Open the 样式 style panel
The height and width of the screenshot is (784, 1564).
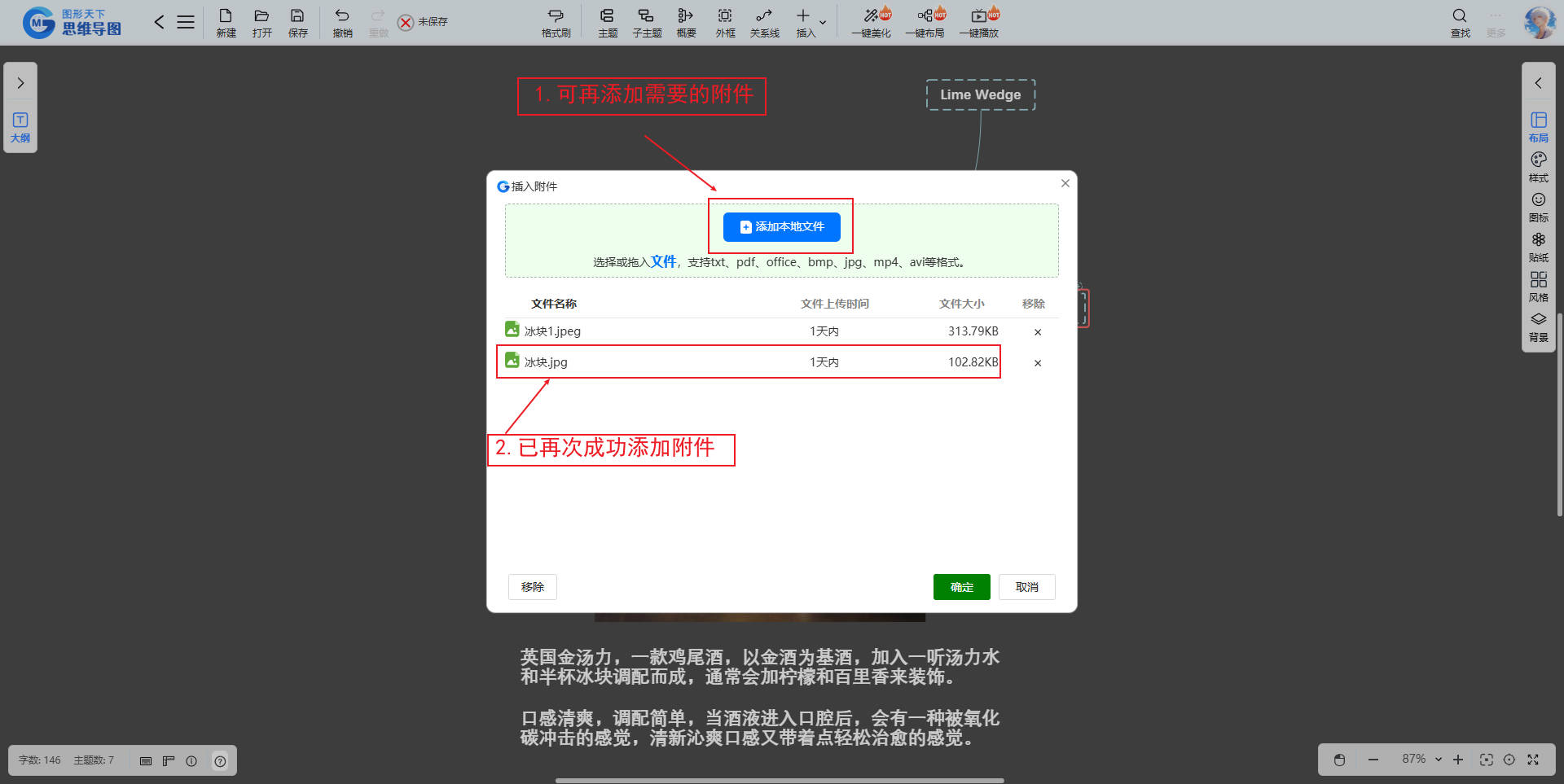click(1538, 166)
